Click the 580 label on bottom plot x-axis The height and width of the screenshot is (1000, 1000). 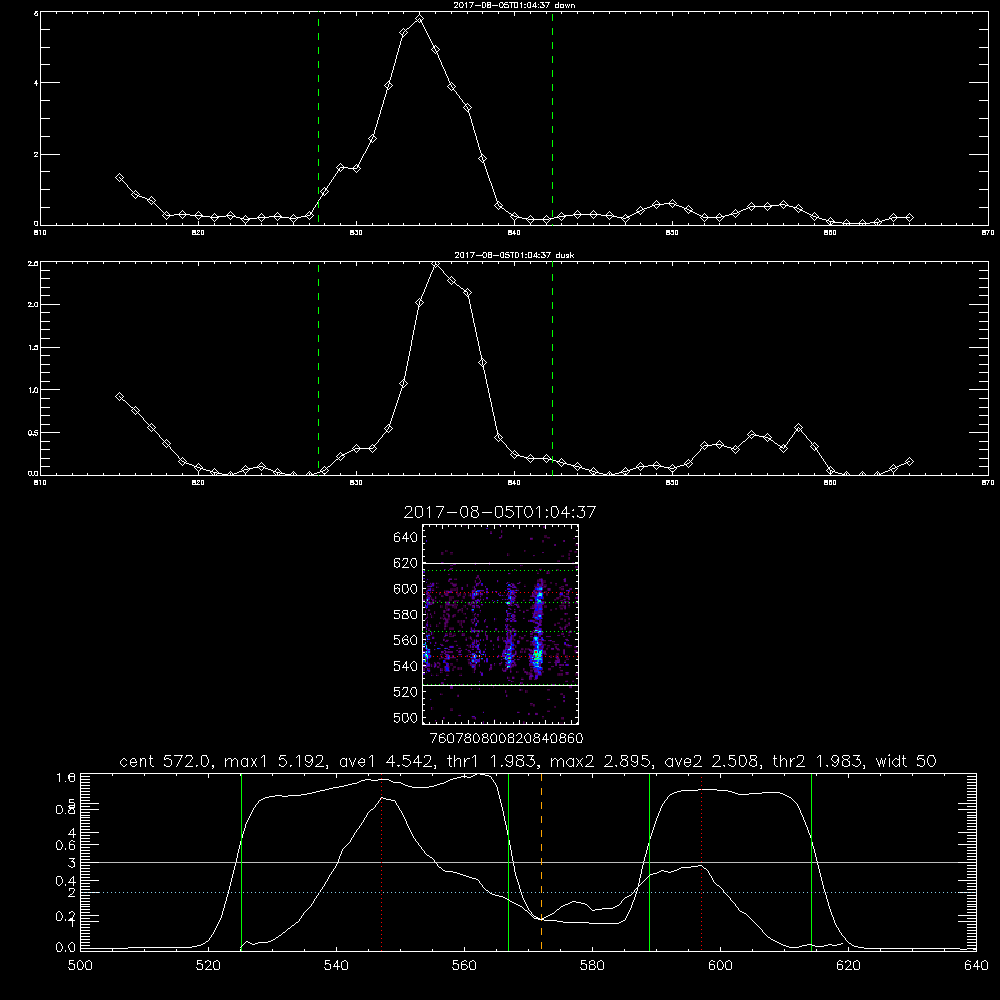point(592,966)
